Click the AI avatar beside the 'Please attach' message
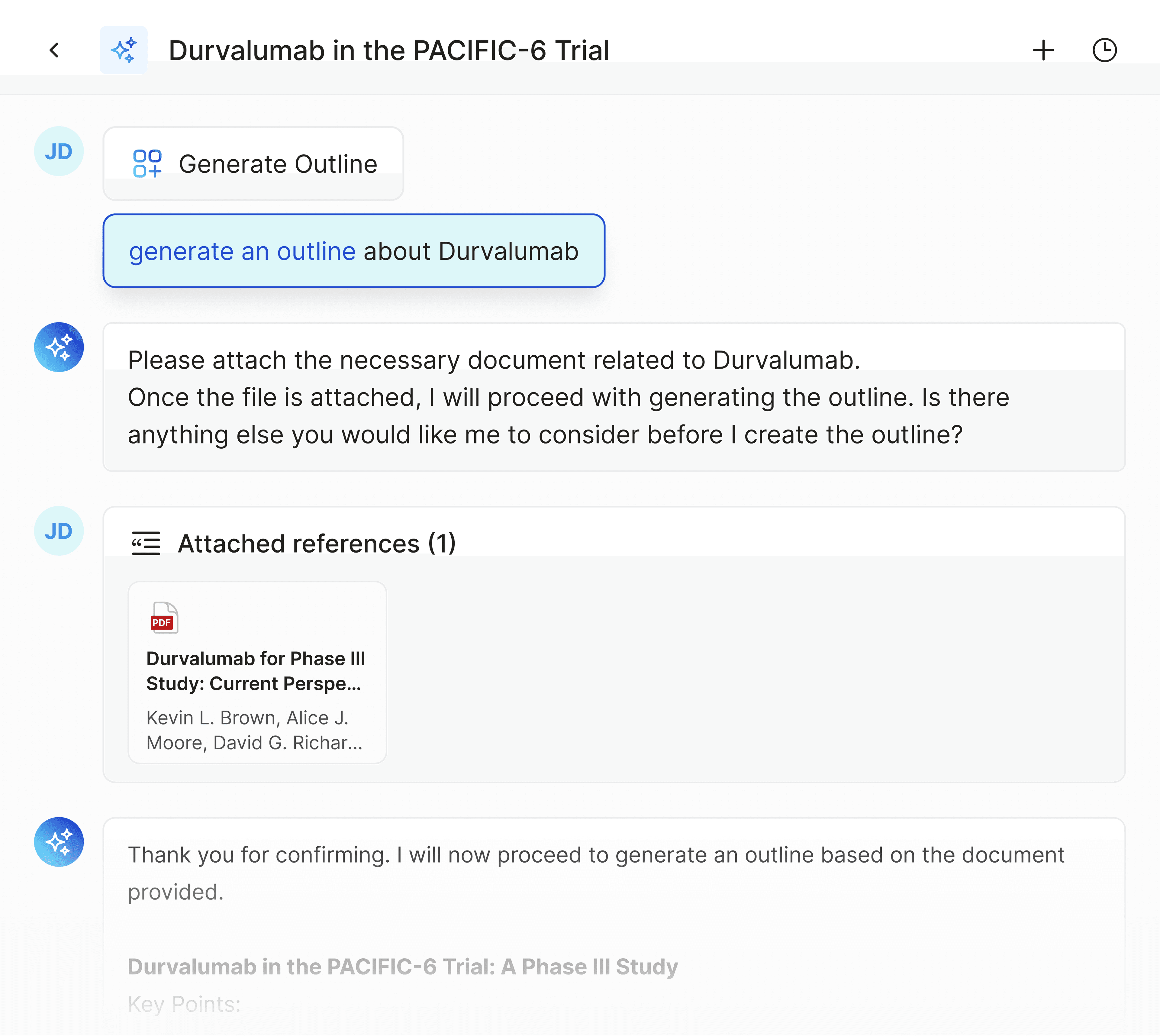Viewport: 1160px width, 1036px height. (x=59, y=347)
